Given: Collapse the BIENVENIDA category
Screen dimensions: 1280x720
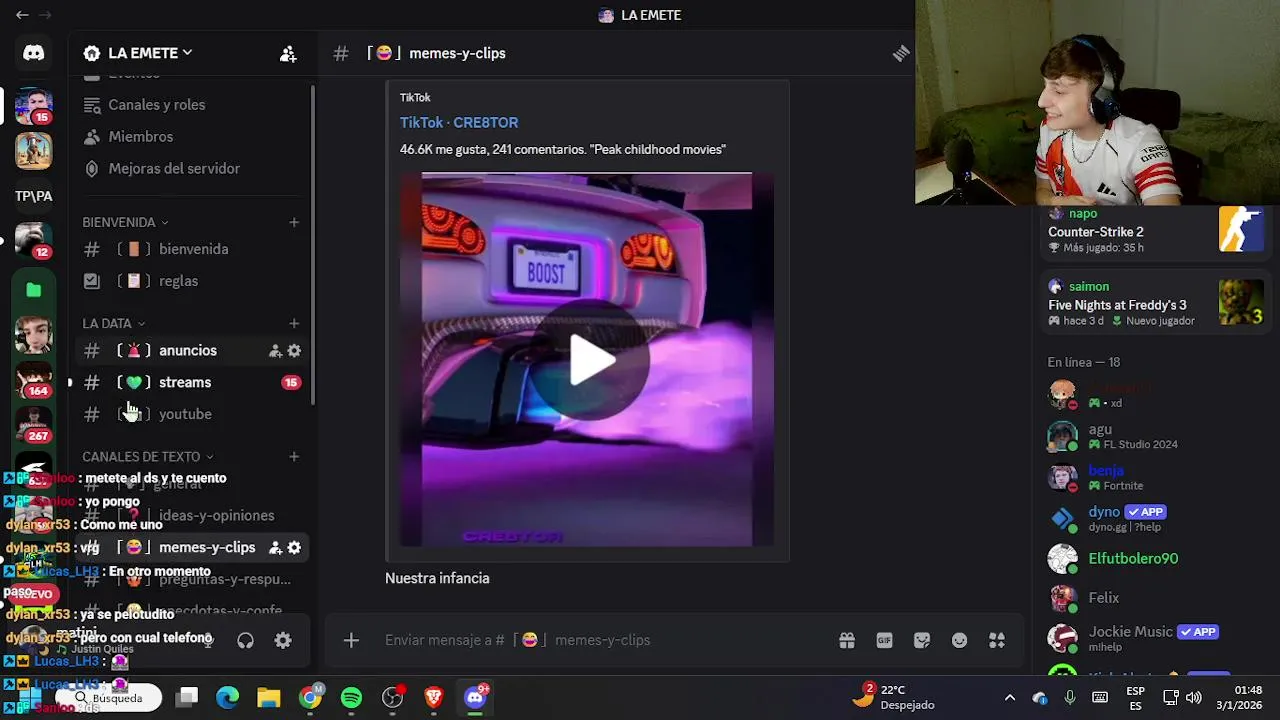Looking at the screenshot, I should coord(125,222).
